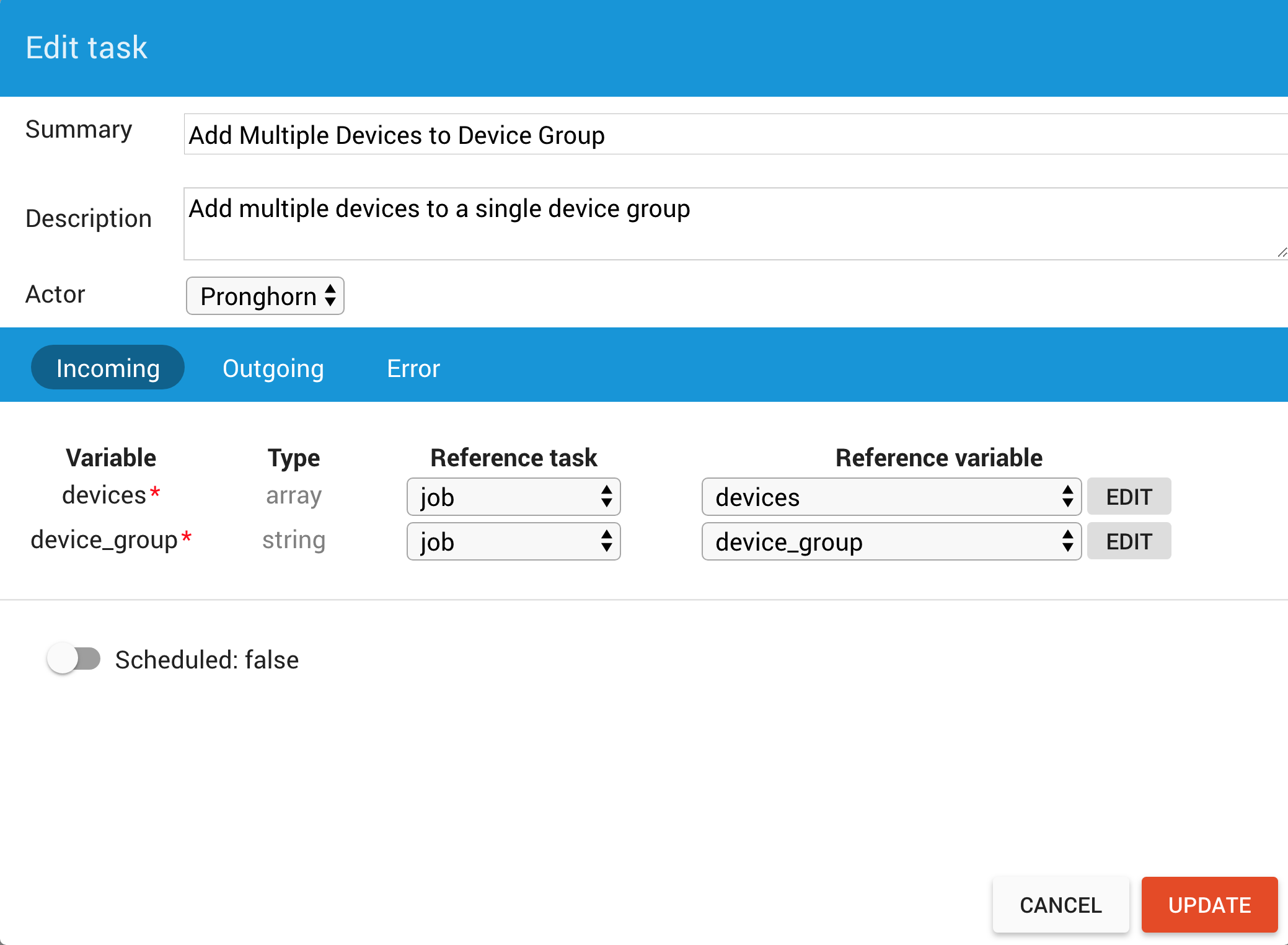Image resolution: width=1288 pixels, height=945 pixels.
Task: Click the 'Scheduled: false' label
Action: (207, 660)
